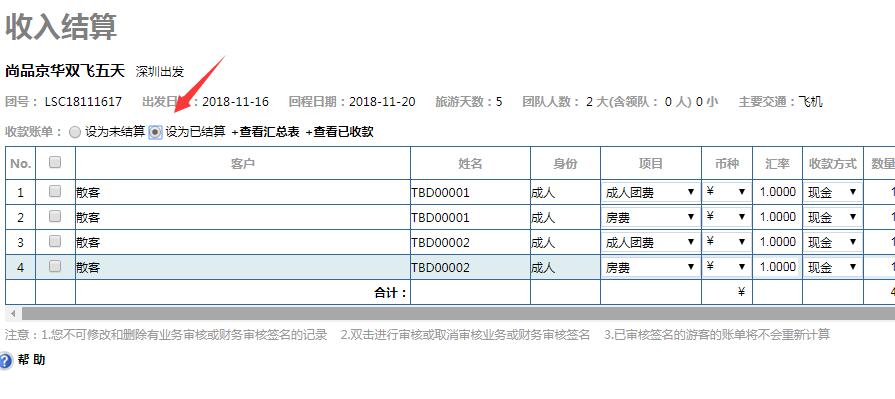895x399 pixels.
Task: Click the 收入结算 page heading
Action: pos(61,27)
